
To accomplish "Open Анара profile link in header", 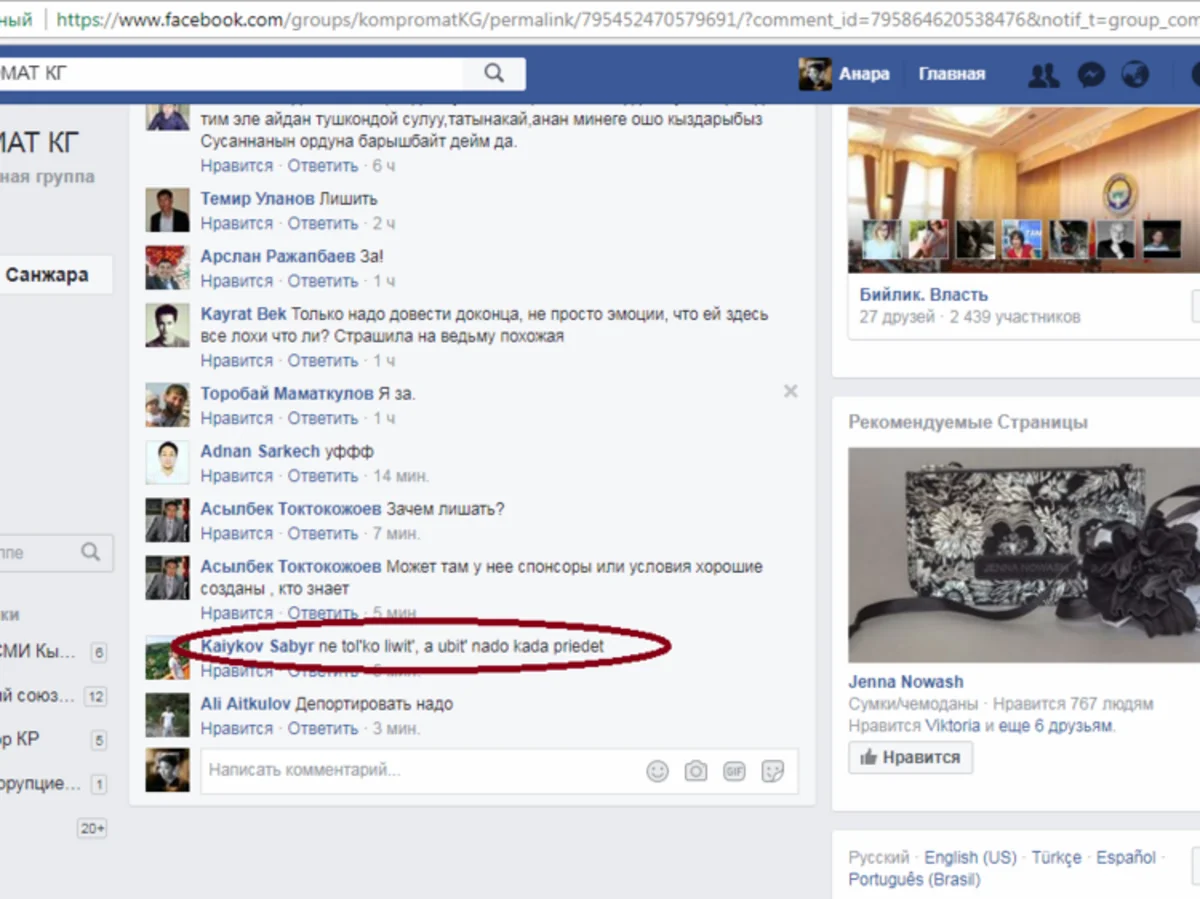I will click(864, 74).
